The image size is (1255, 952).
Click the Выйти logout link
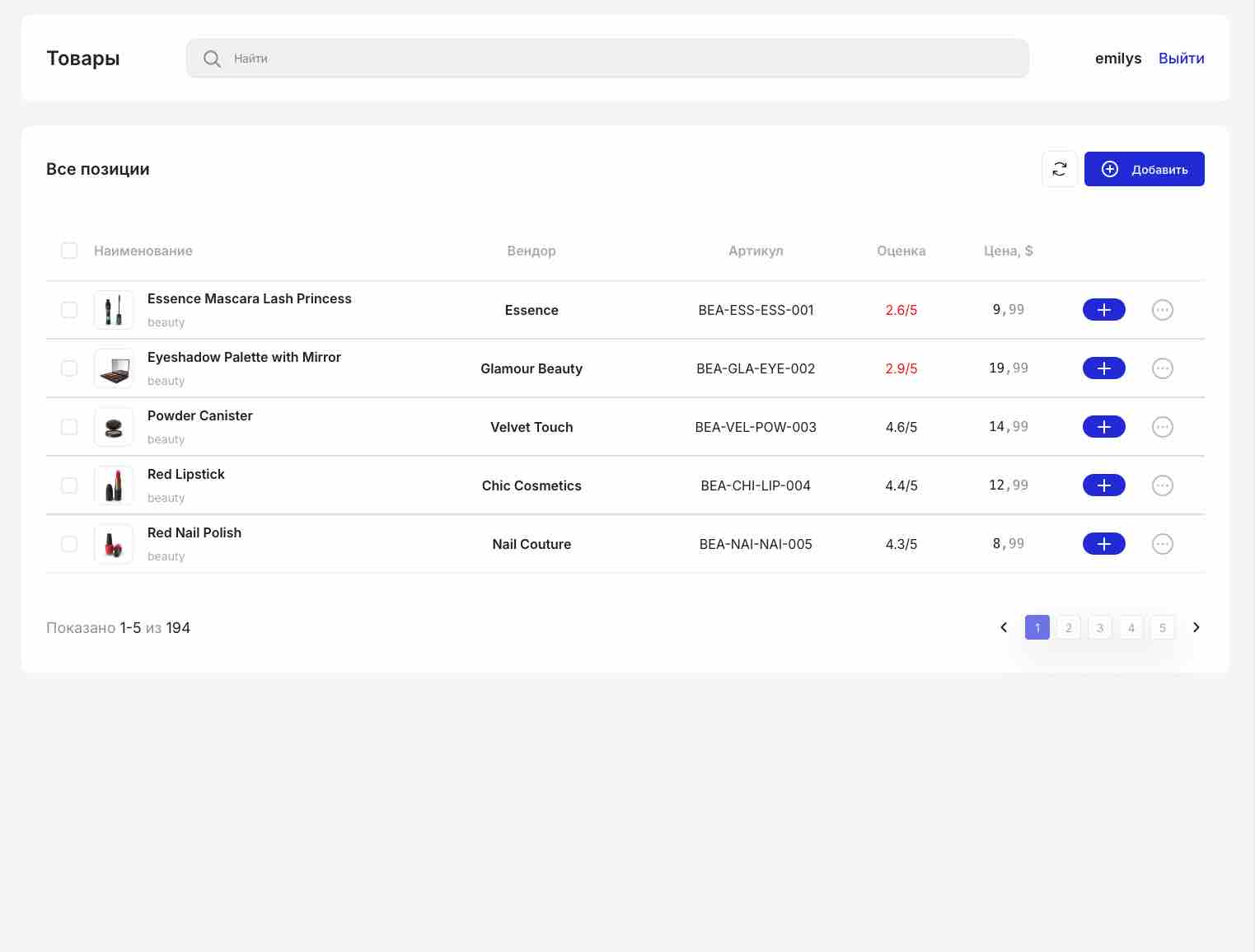(x=1181, y=59)
